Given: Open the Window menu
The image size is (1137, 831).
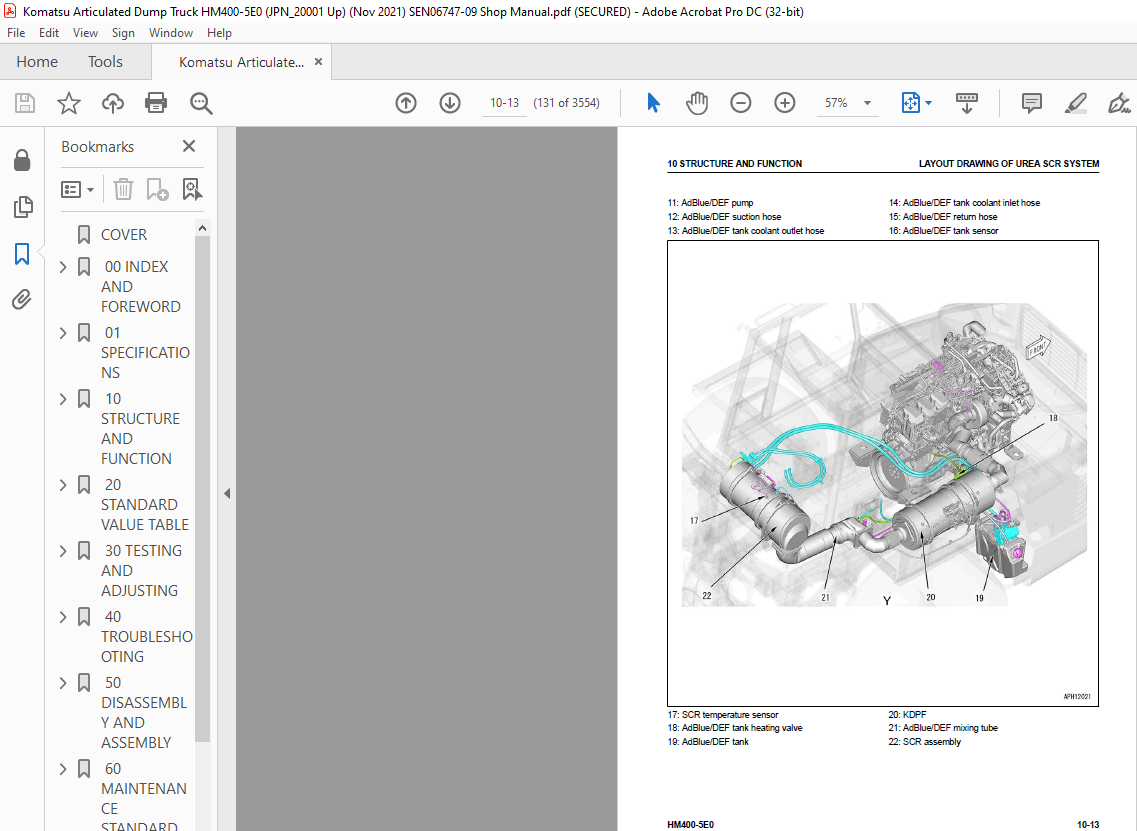Looking at the screenshot, I should (170, 33).
